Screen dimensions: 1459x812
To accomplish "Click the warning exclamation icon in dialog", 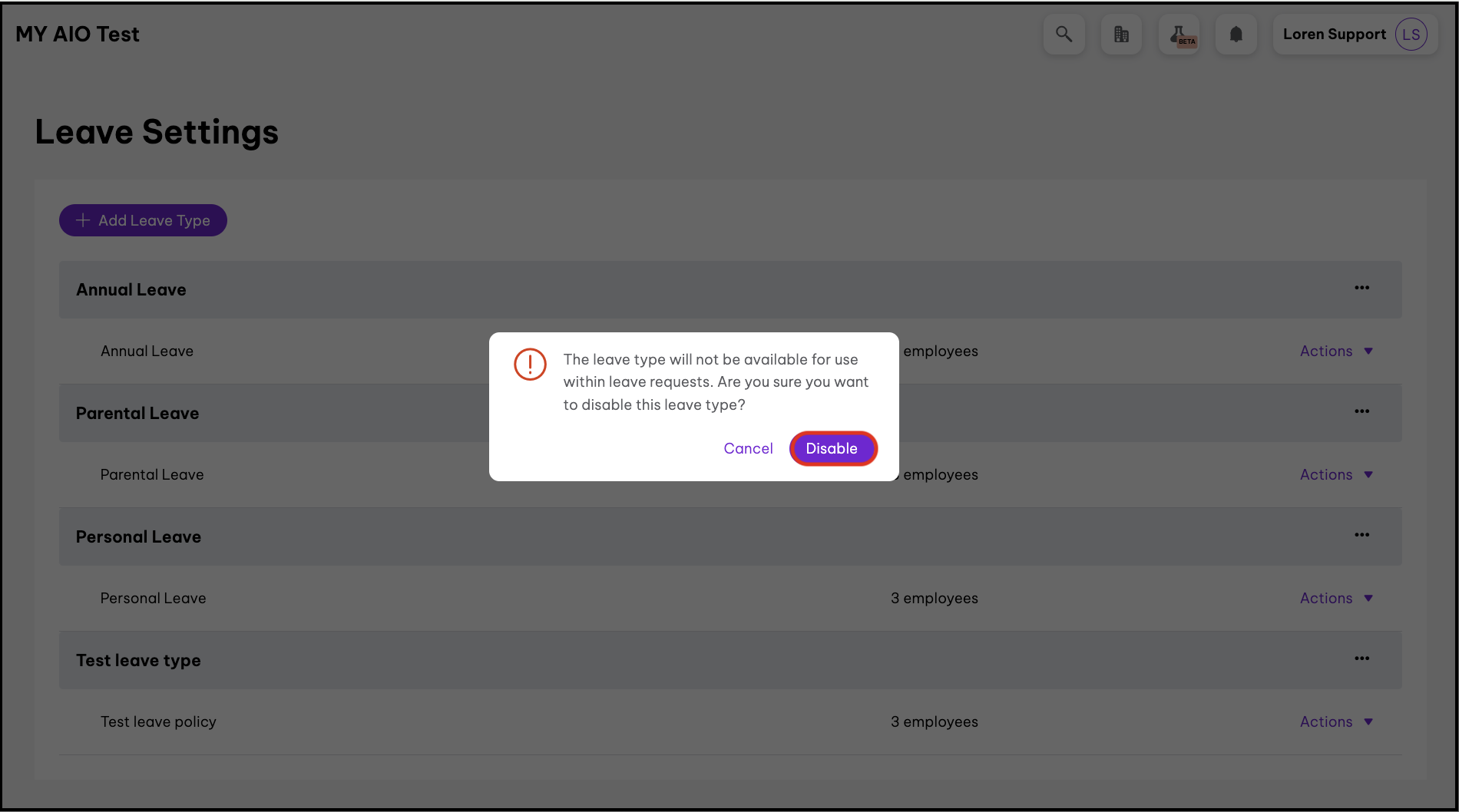I will [530, 364].
